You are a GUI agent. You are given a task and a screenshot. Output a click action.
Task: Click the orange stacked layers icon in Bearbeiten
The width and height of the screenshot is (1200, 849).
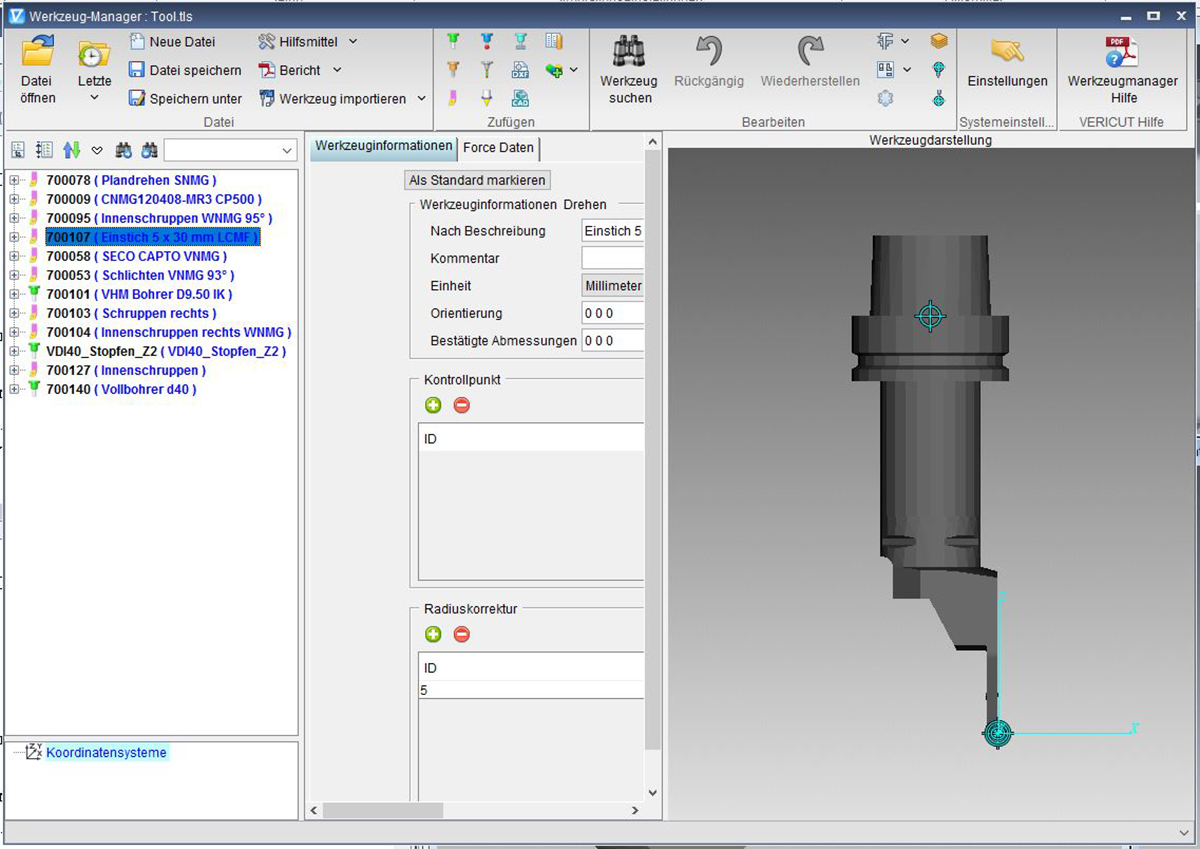[938, 42]
